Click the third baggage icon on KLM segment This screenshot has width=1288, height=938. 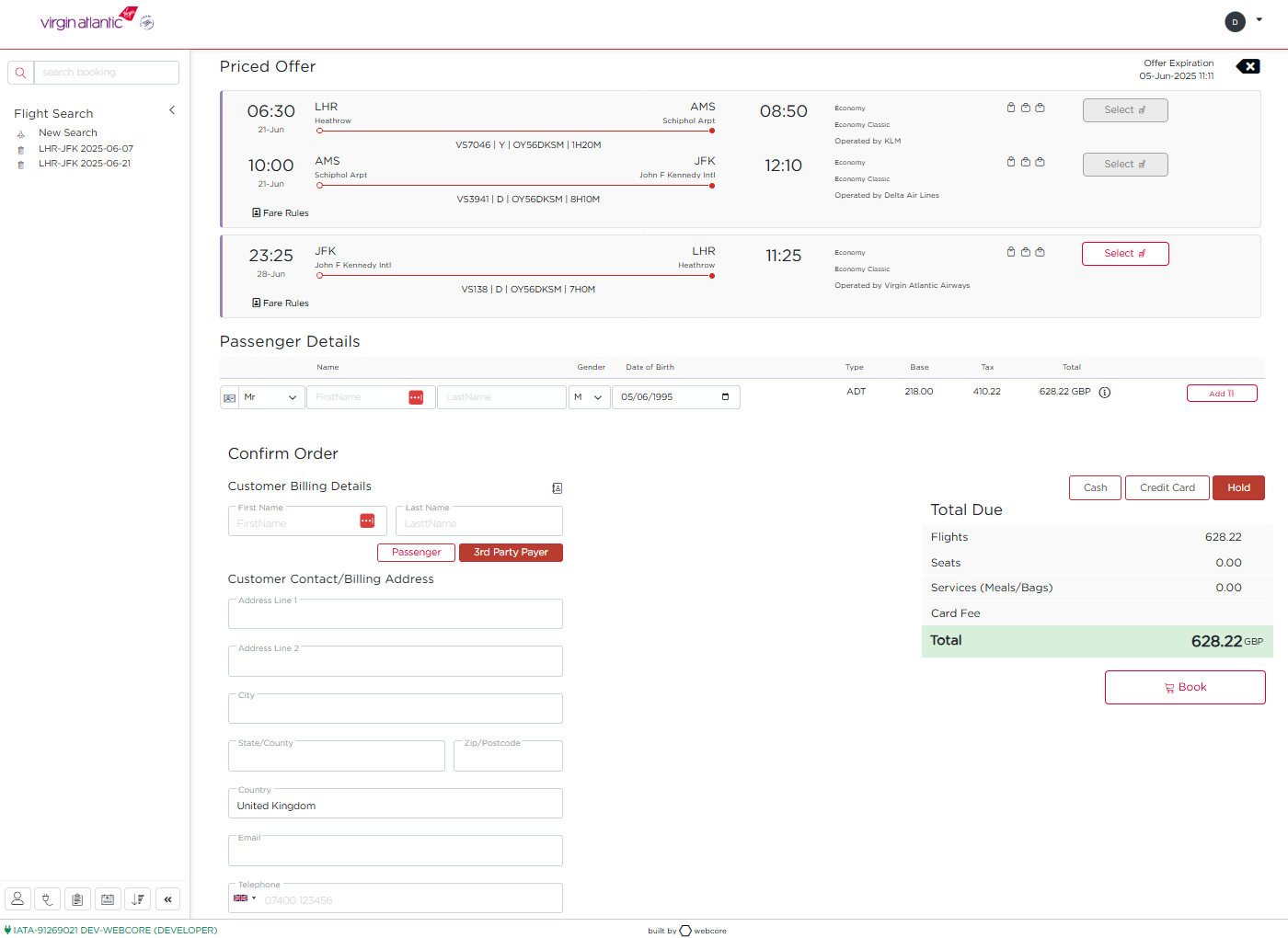pos(1041,108)
